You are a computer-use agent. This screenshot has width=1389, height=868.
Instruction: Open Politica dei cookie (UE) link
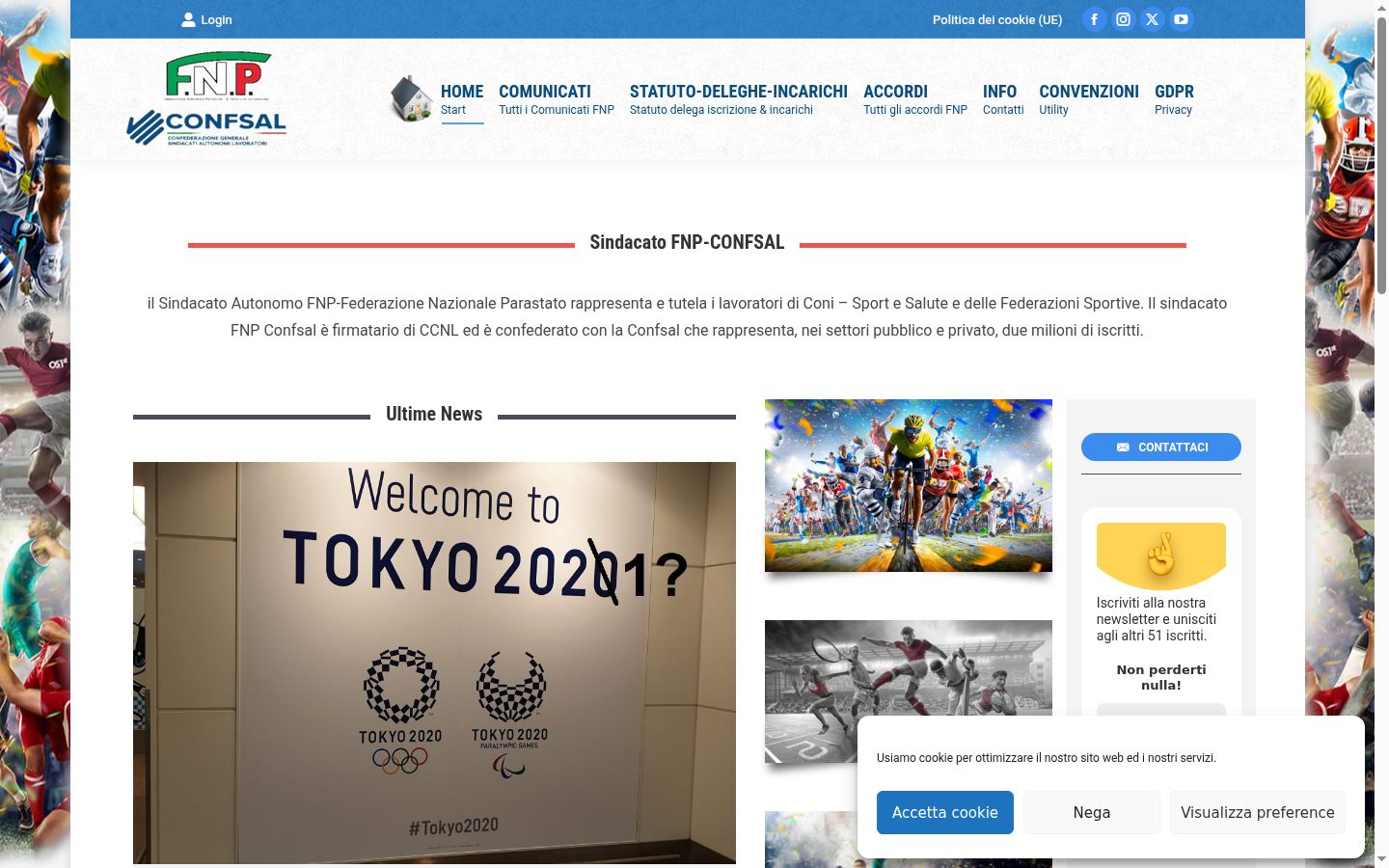[997, 19]
